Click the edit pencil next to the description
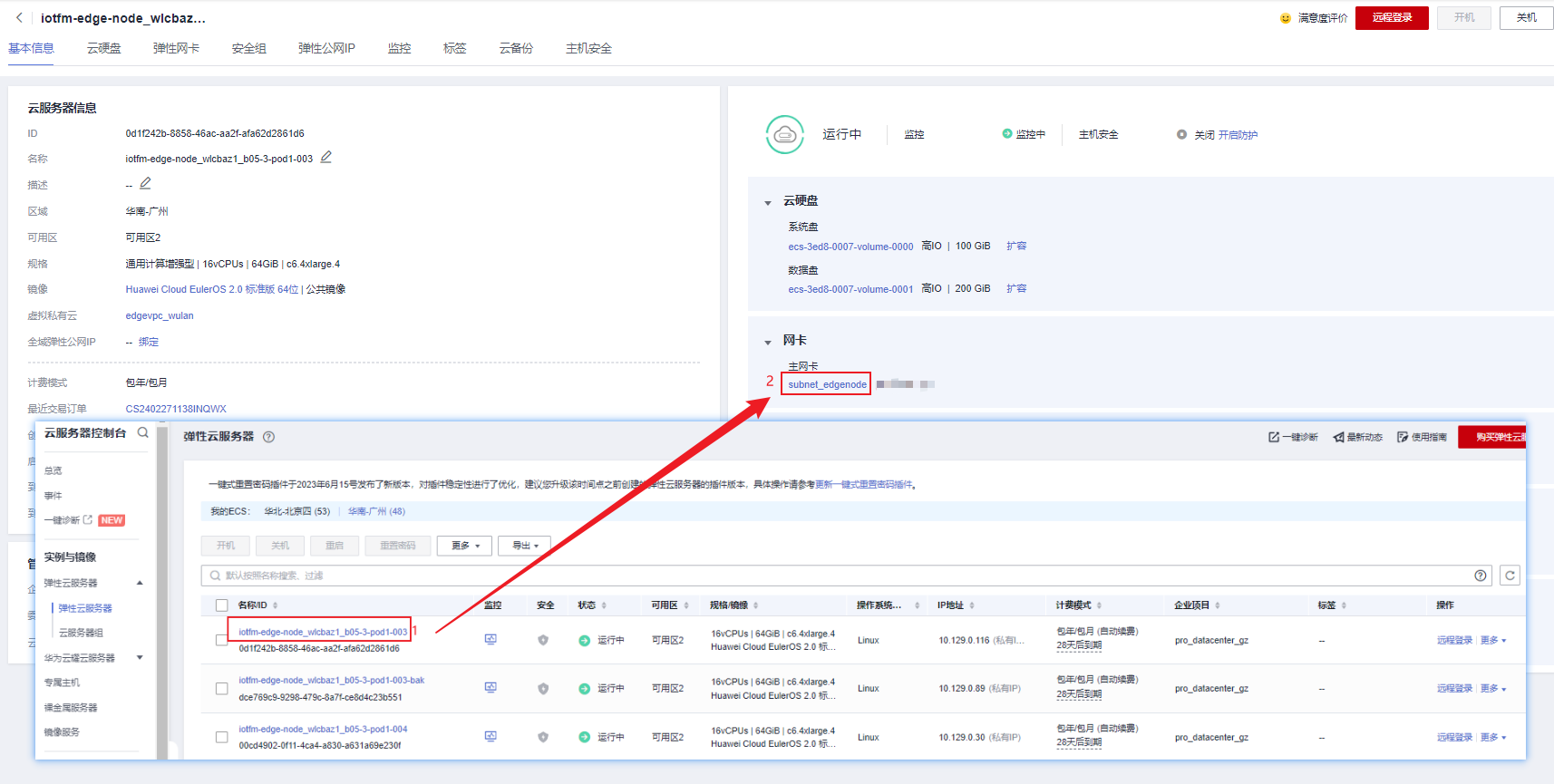Image resolution: width=1554 pixels, height=784 pixels. coord(145,183)
